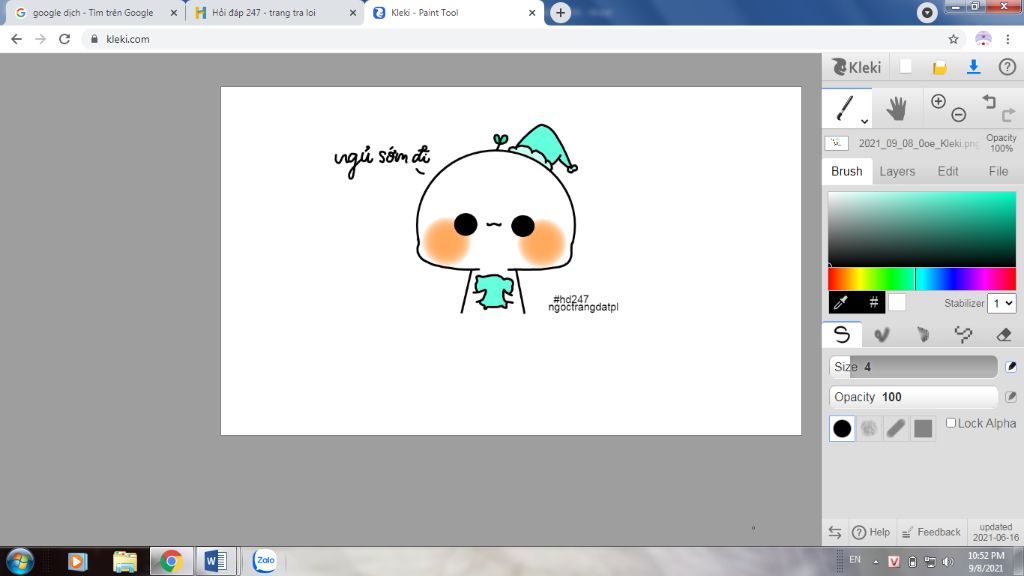Choose the solid circle brush tip
This screenshot has width=1024, height=576.
(842, 428)
